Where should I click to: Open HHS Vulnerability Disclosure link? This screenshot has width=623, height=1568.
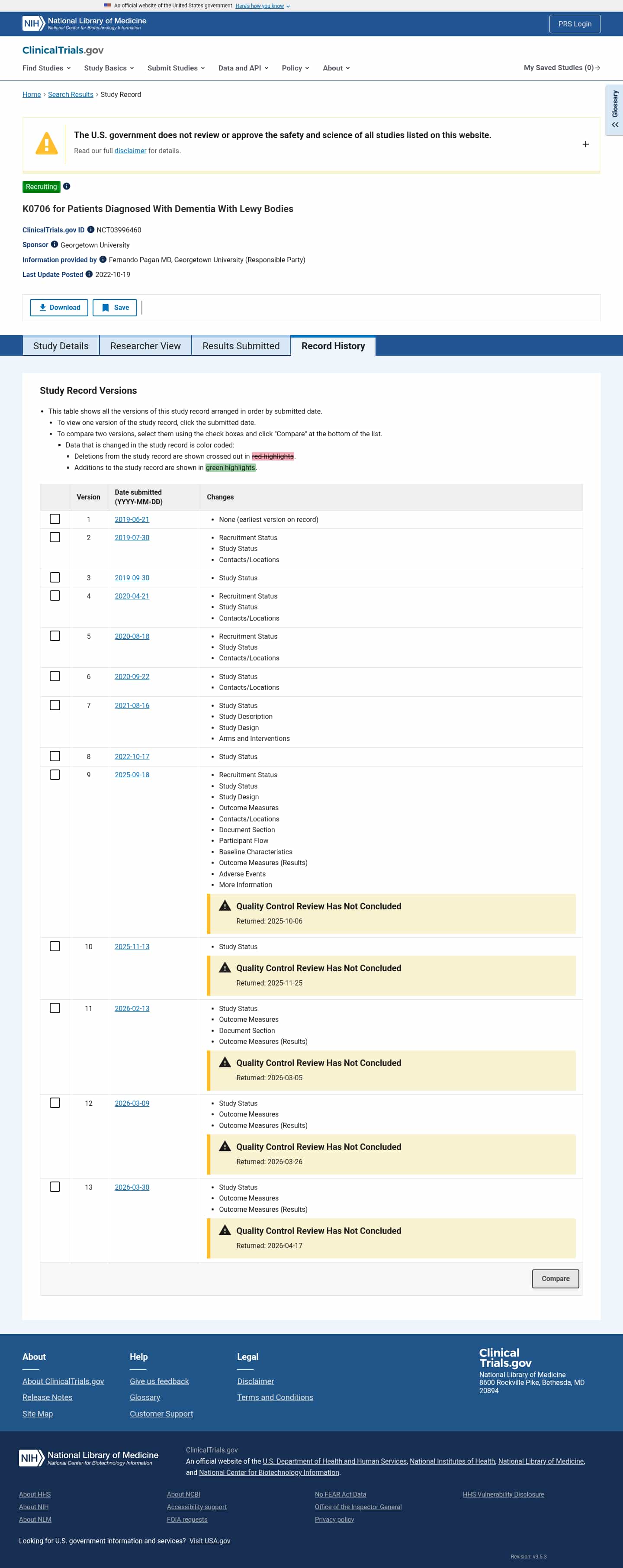tap(503, 1494)
